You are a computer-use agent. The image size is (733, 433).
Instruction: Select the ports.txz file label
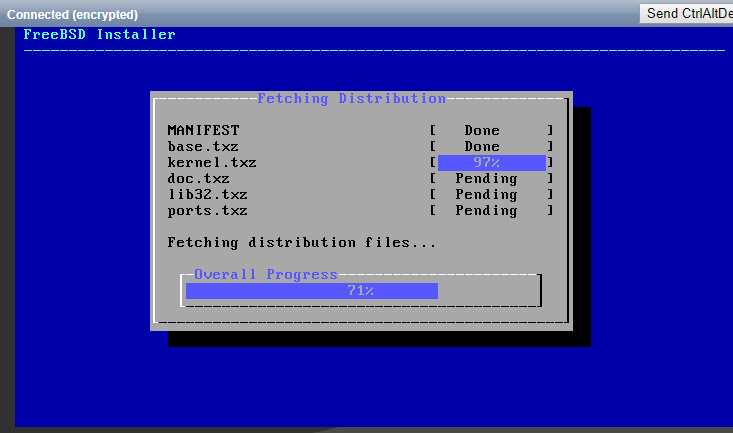pos(208,210)
